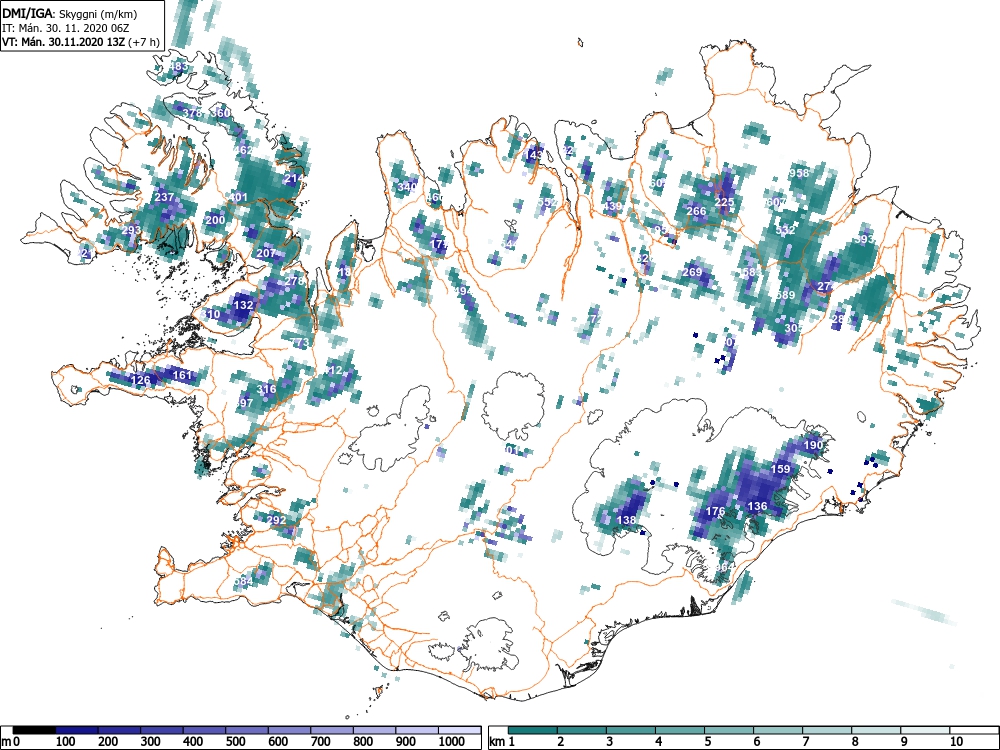Click the darkest teal swatch at km 1
This screenshot has height=750, width=1000.
533,730
